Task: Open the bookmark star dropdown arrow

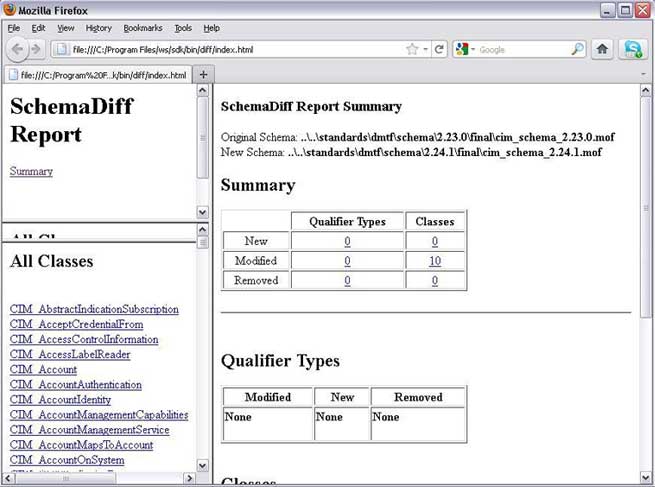Action: (x=425, y=49)
